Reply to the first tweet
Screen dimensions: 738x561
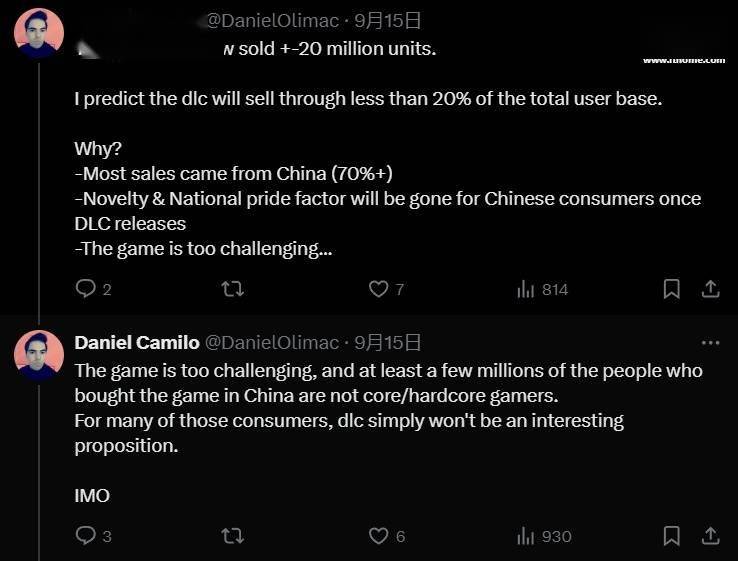coord(86,289)
